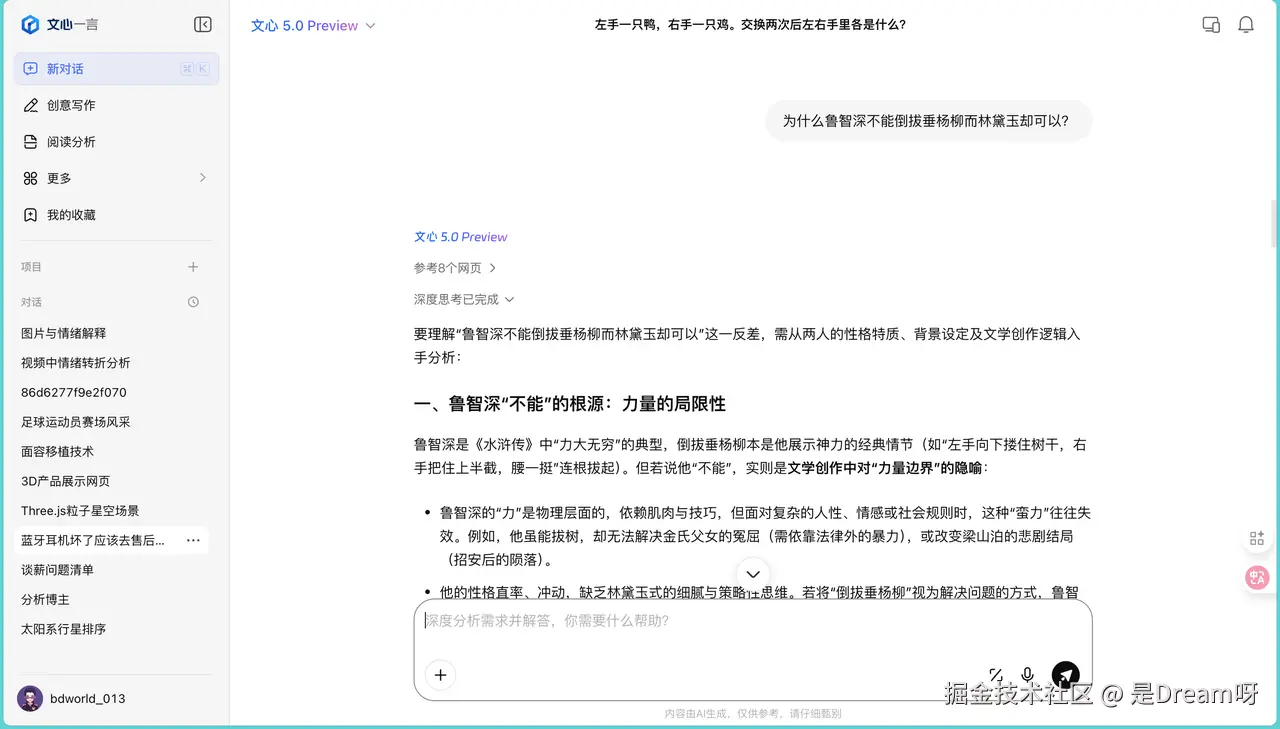This screenshot has width=1280, height=729.
Task: Open the 文心 5.0 Preview model dropdown
Action: 313,26
